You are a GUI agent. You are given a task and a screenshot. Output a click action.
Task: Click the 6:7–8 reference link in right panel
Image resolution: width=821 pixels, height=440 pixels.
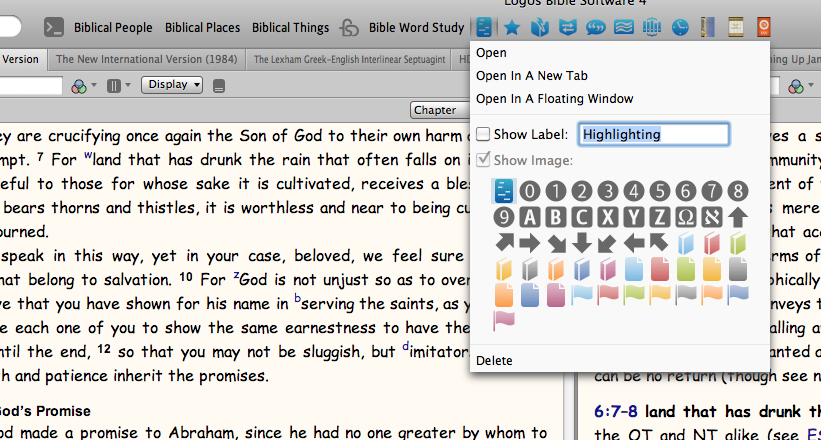[x=616, y=412]
